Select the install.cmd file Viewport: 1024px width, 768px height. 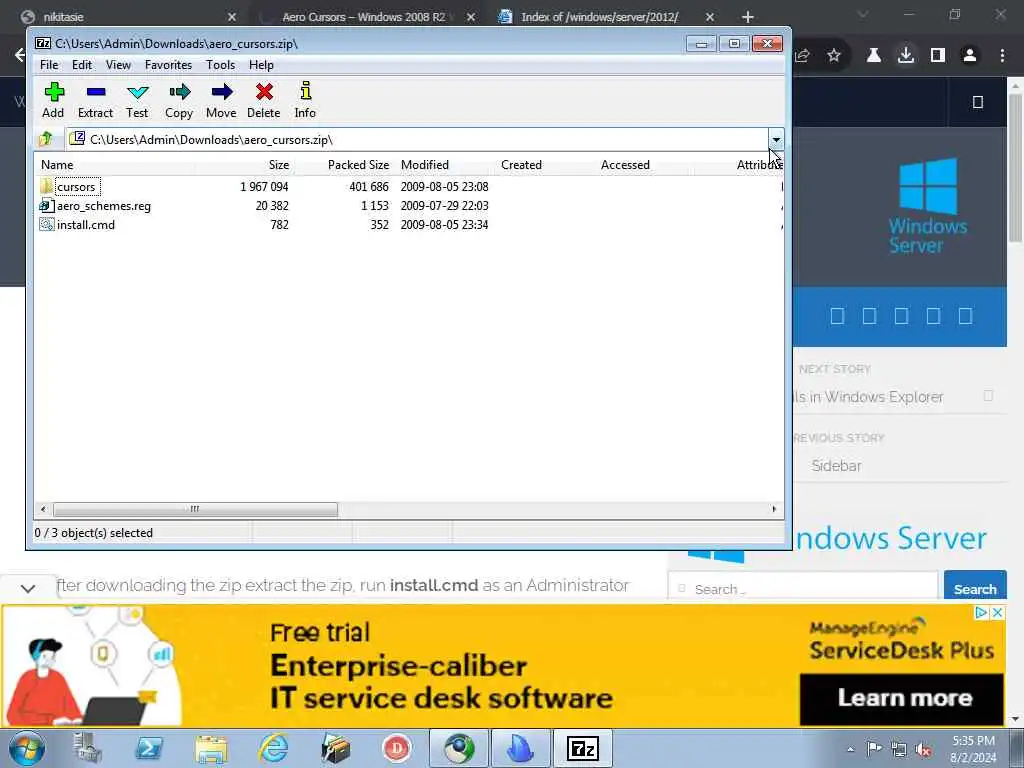point(78,225)
